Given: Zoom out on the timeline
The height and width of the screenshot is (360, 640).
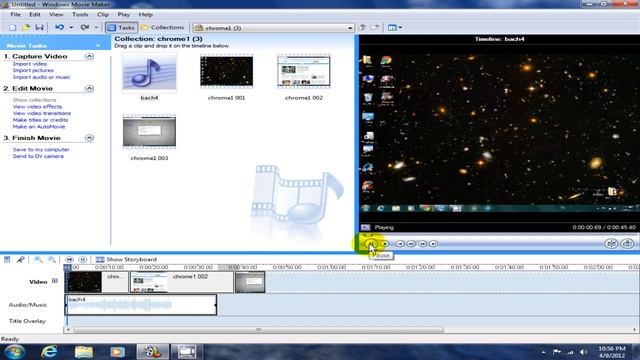Looking at the screenshot, I should 52,260.
